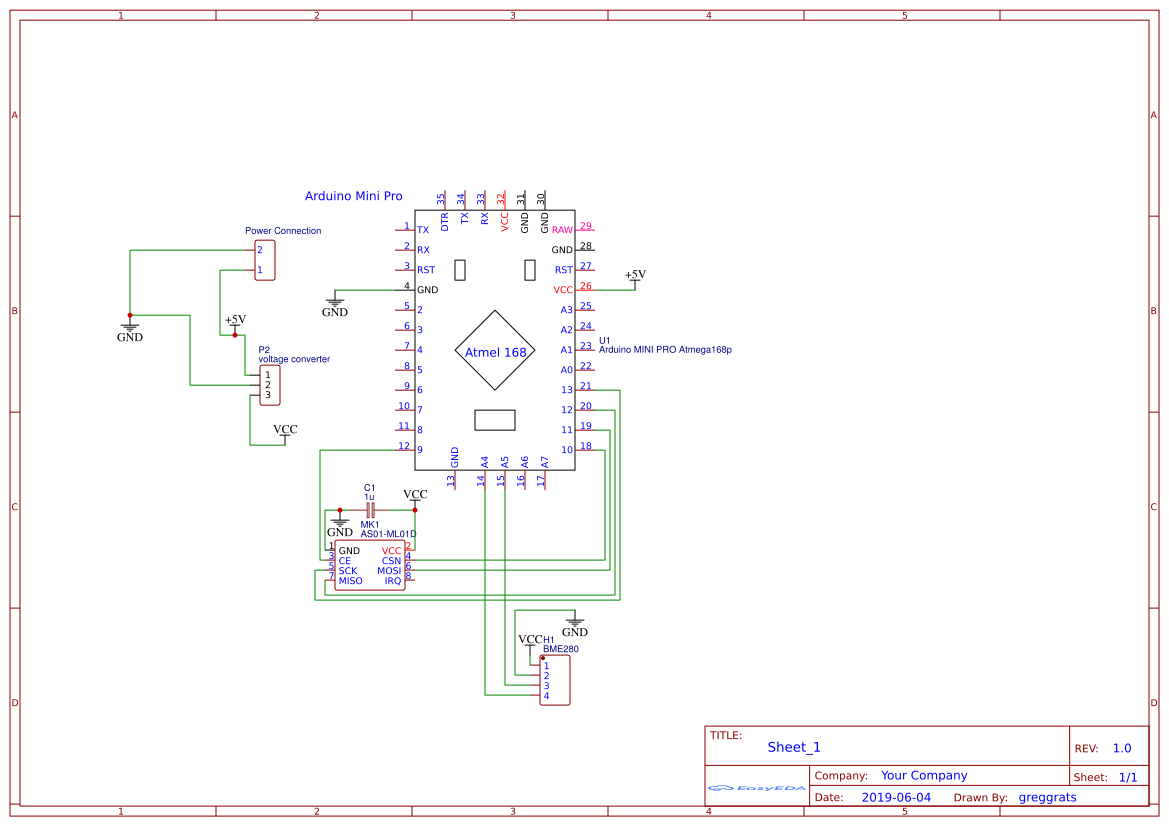Select the Atmel 168 diamond chip symbol

[495, 350]
